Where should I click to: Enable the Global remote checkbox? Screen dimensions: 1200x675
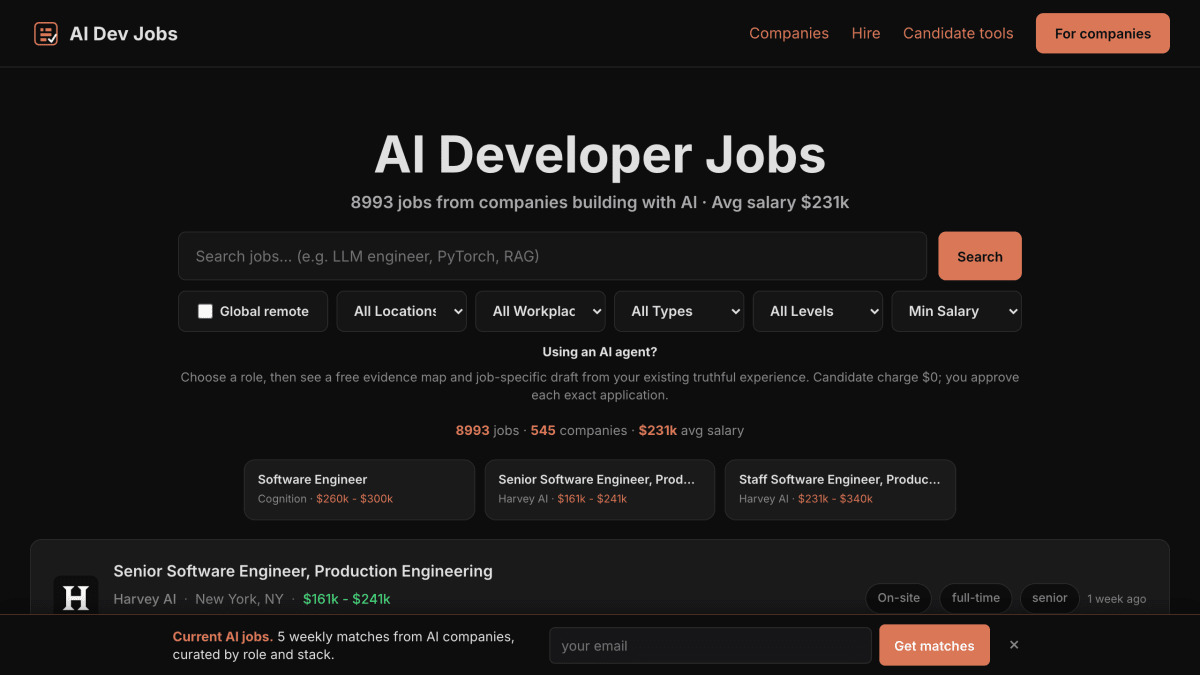[x=205, y=311]
